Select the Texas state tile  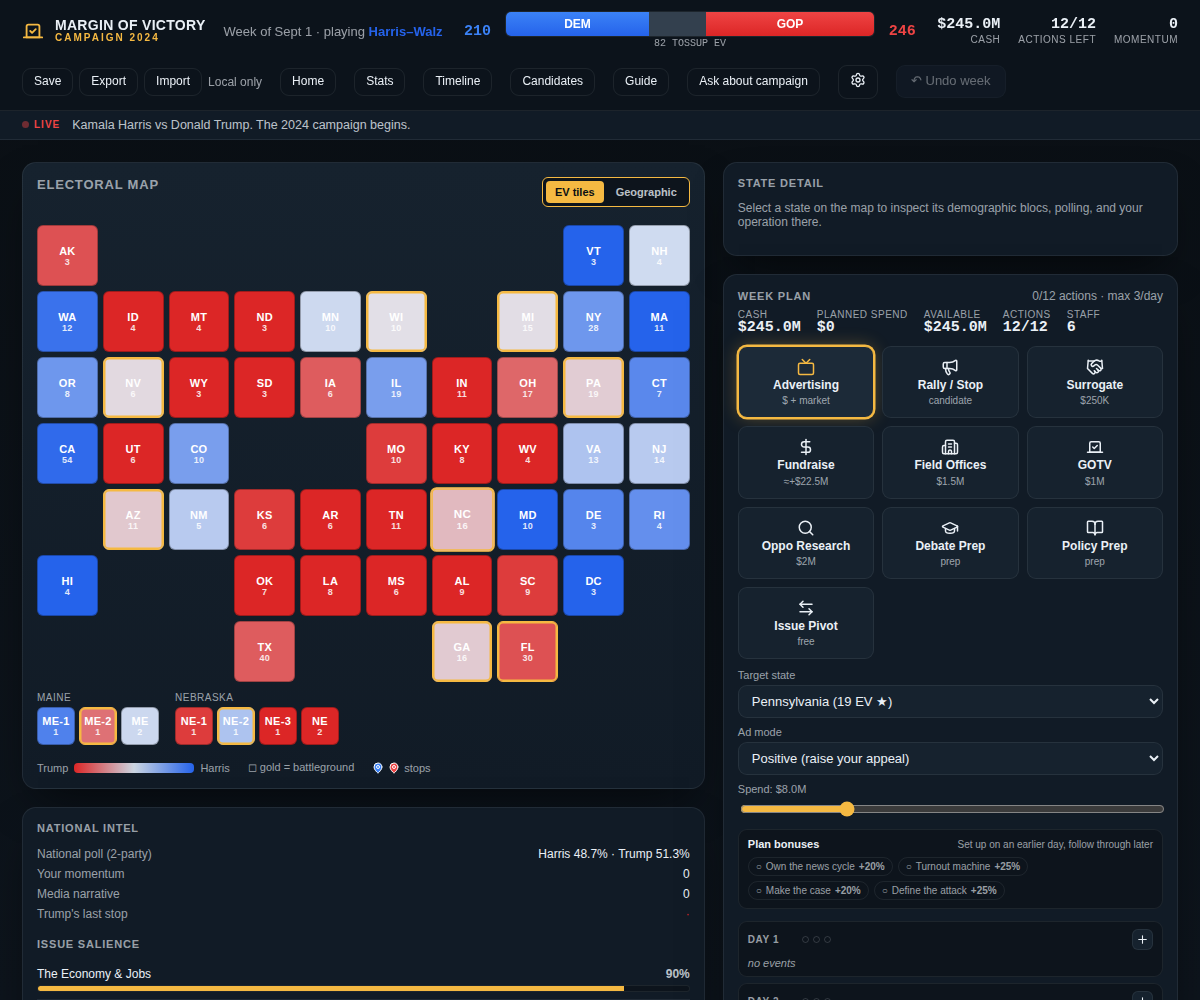[x=264, y=652]
